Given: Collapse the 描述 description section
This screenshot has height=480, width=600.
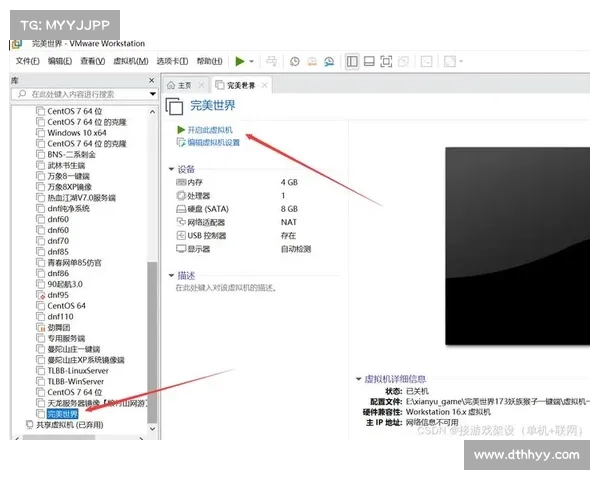Looking at the screenshot, I should tap(171, 275).
